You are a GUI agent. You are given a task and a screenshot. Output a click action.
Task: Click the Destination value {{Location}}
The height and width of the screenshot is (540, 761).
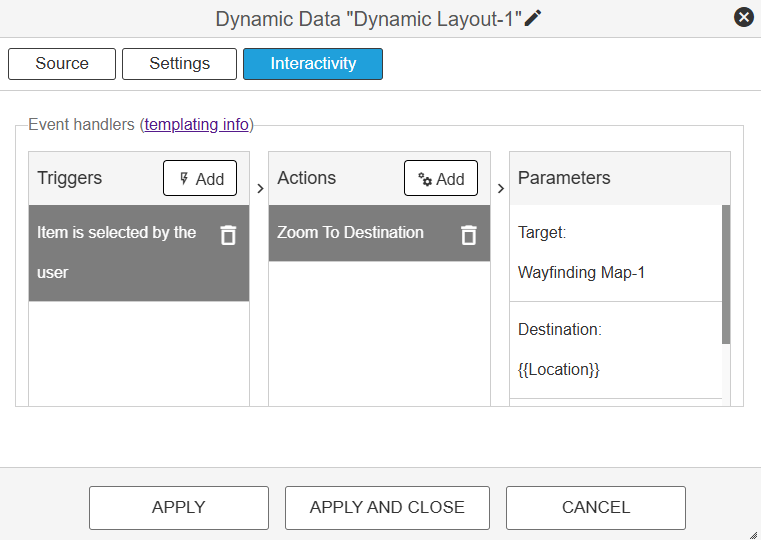(559, 370)
